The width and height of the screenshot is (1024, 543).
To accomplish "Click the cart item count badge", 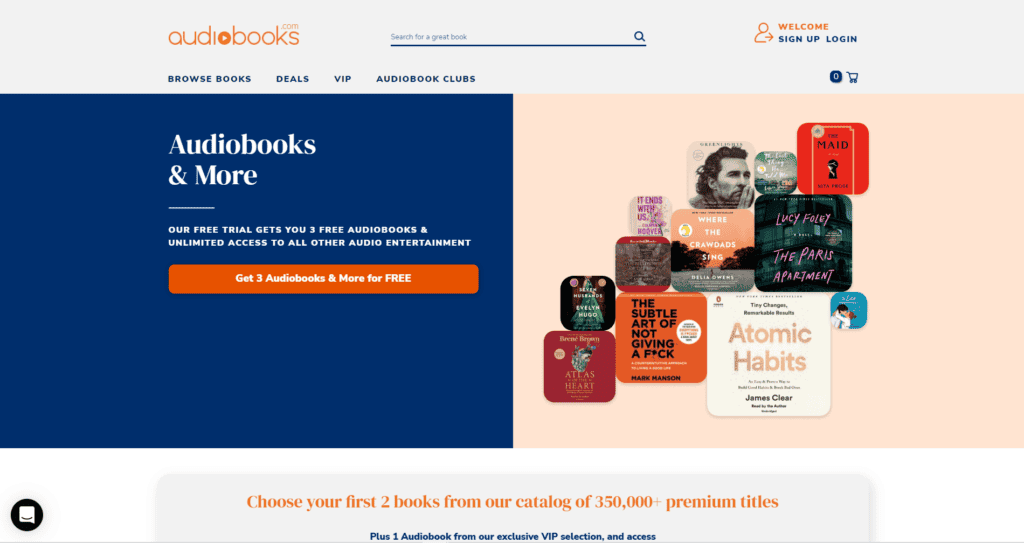I will point(835,76).
